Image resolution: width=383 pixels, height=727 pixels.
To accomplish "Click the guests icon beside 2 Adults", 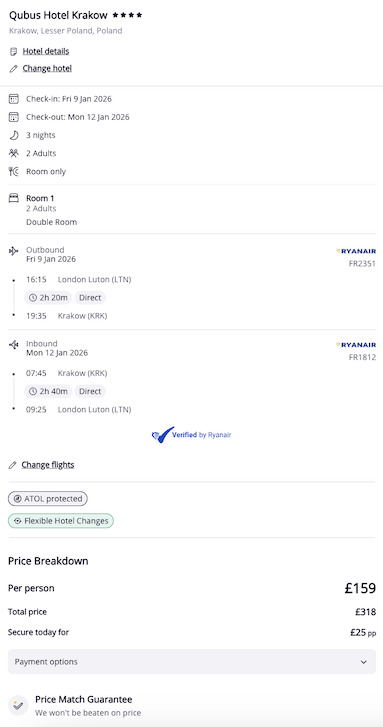I will [14, 153].
